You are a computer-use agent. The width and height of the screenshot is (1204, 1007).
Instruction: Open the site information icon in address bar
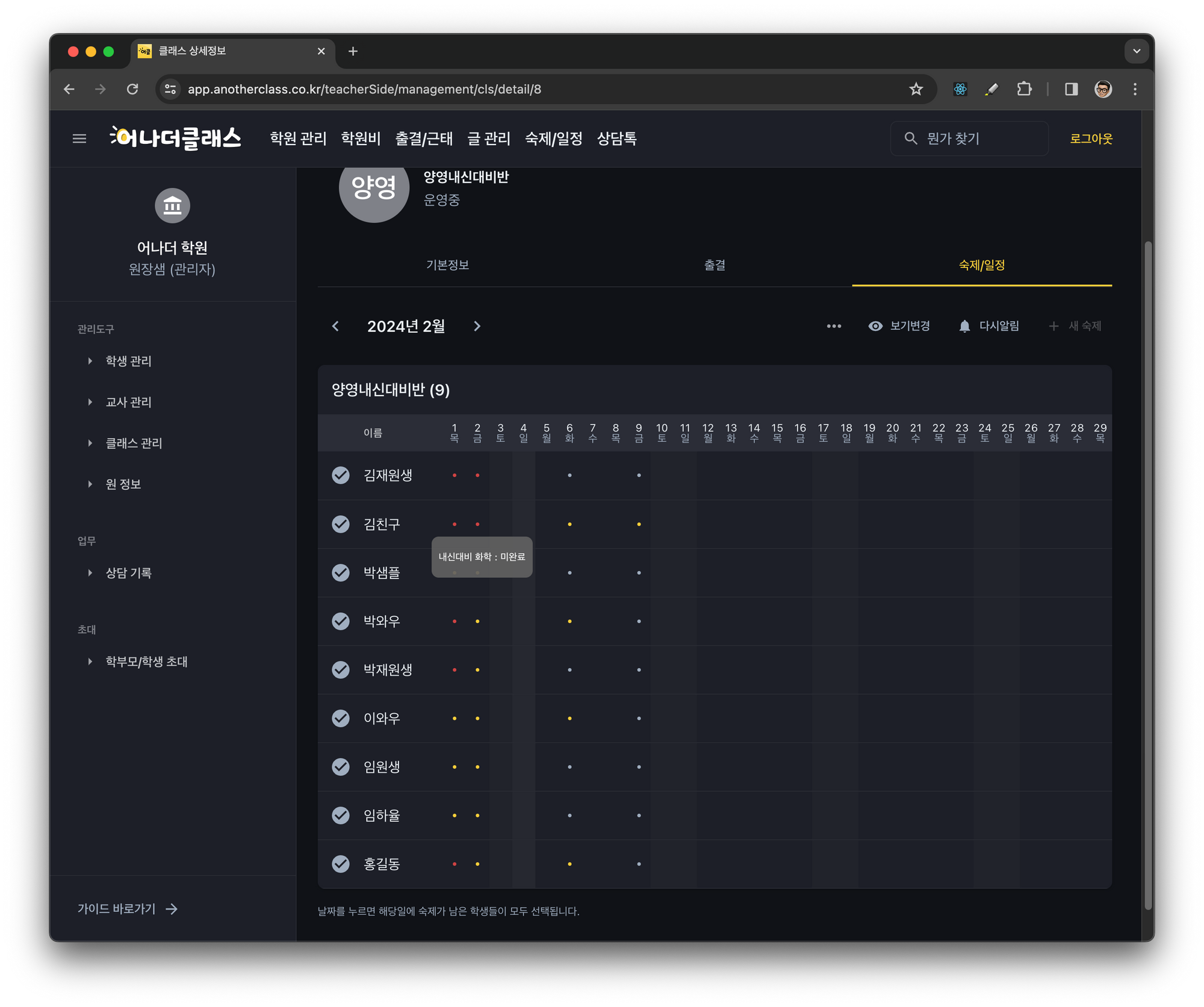[171, 89]
